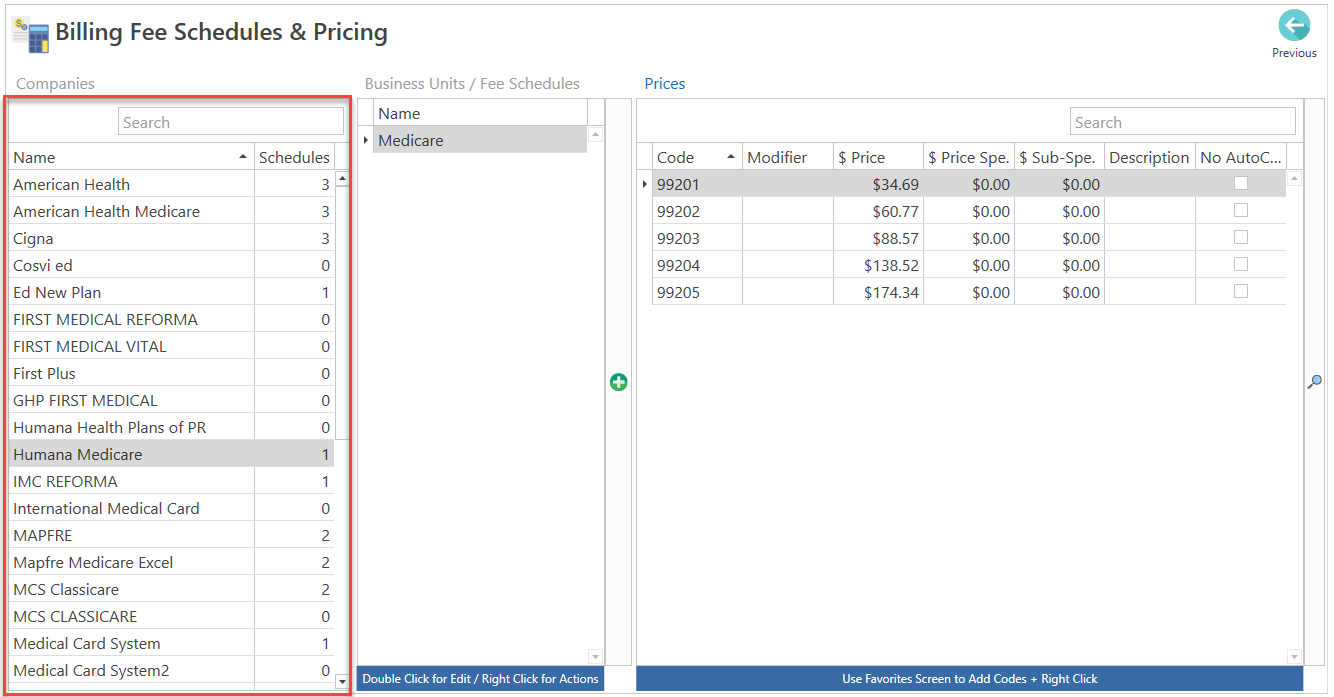Screen dimensions: 1334x697
Task: Click the $ Price column header
Action: pos(878,157)
